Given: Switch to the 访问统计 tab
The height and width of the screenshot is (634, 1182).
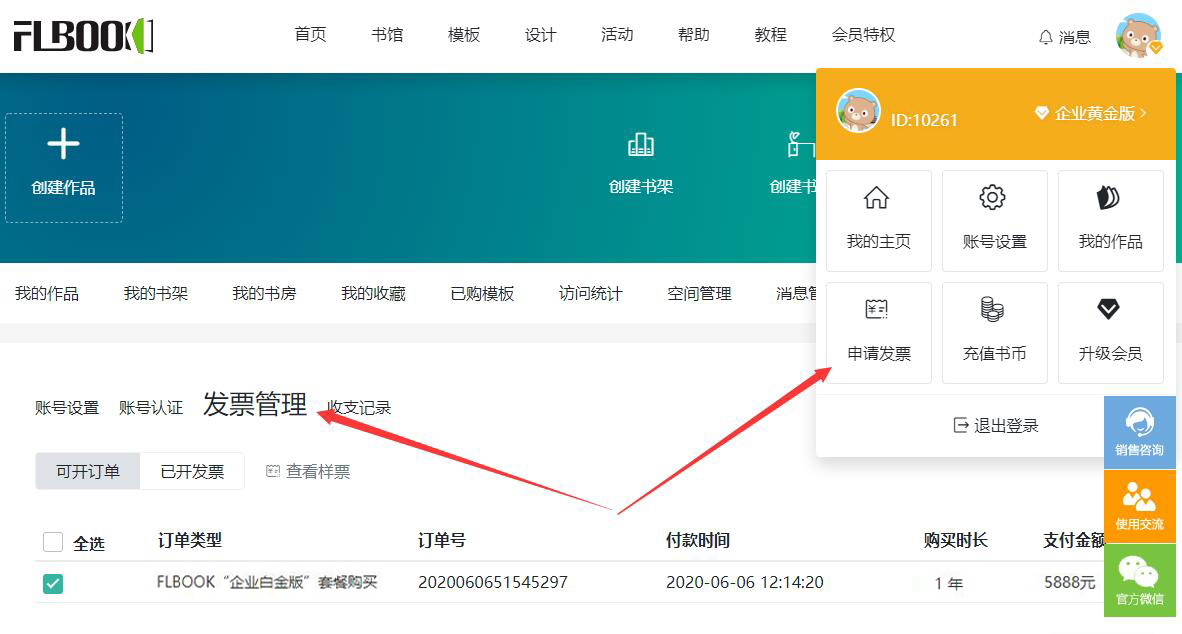Looking at the screenshot, I should 590,293.
